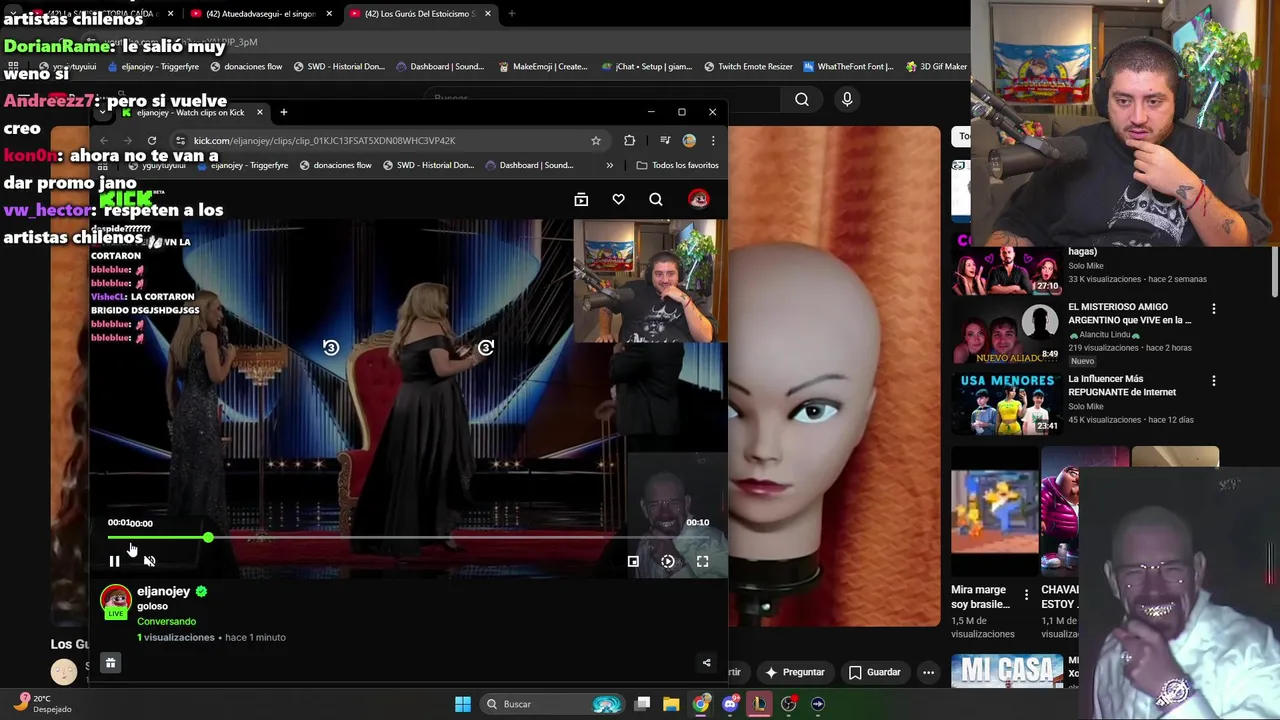Click the gift icon below the clip
This screenshot has height=720, width=1280.
click(110, 663)
